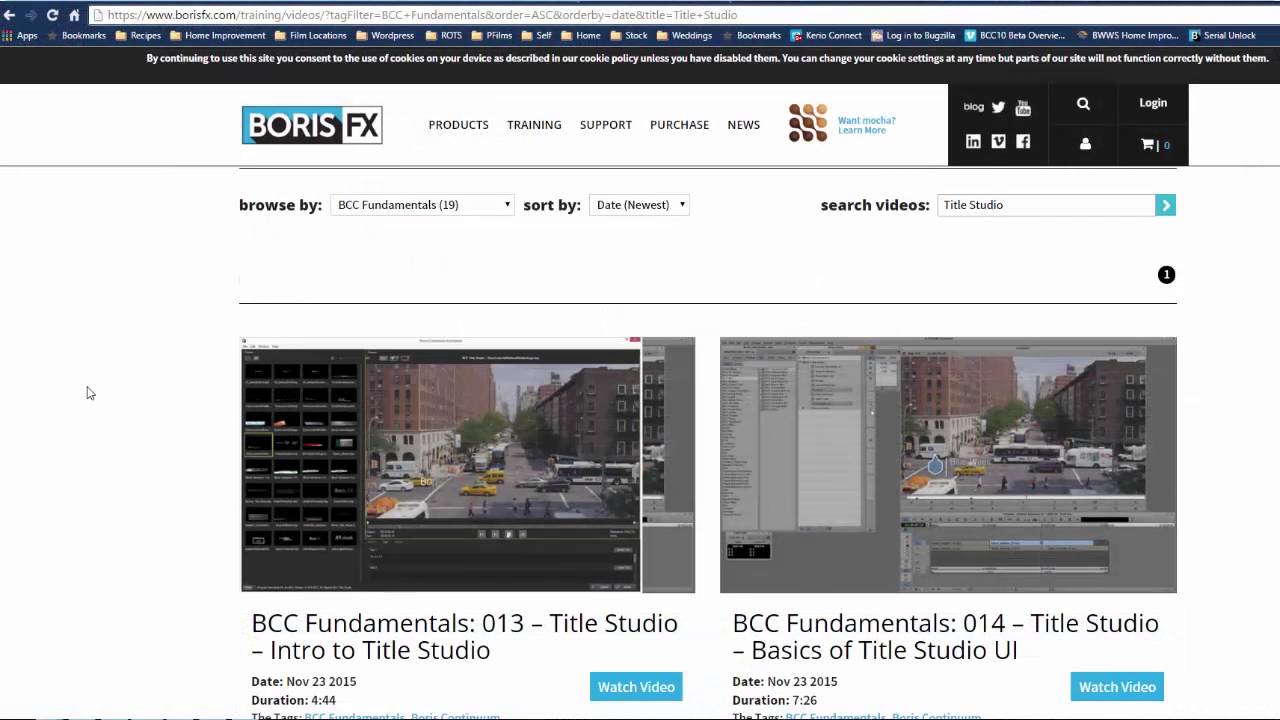Open Kerio Connect bookmark
Image resolution: width=1280 pixels, height=720 pixels.
826,35
